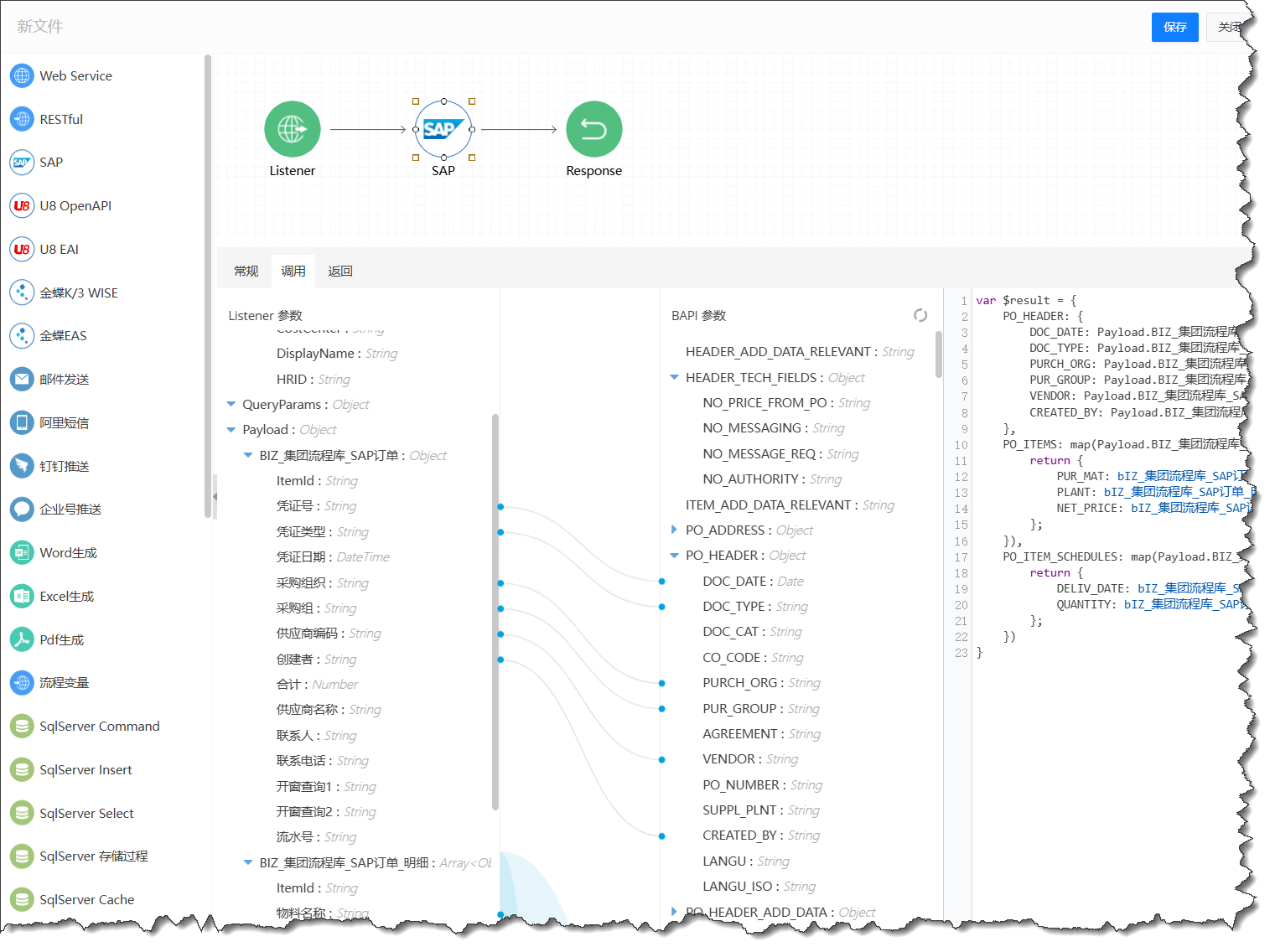Select the Pdf生成 component icon
The height and width of the screenshot is (952, 1275).
point(22,639)
